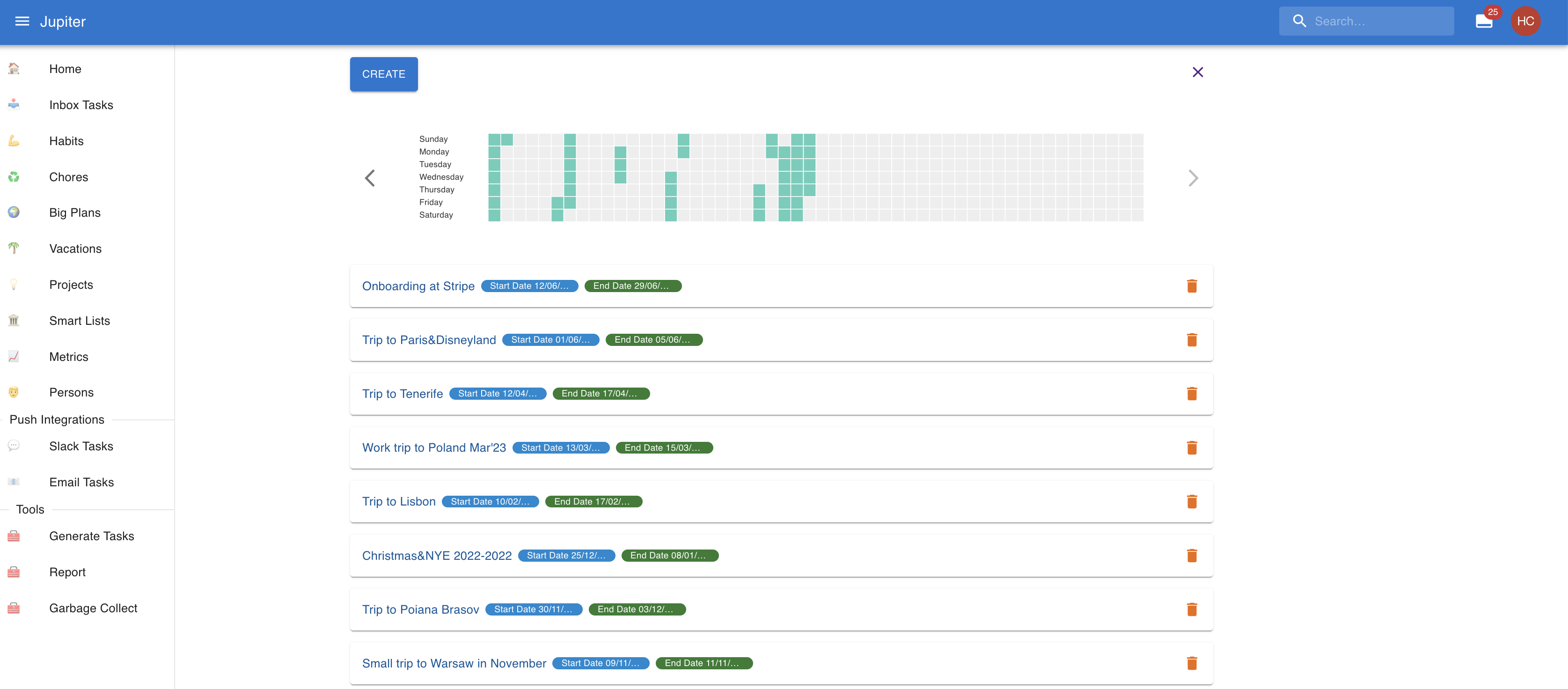Go to previous calendar period chevron
This screenshot has height=689, width=1568.
369,178
